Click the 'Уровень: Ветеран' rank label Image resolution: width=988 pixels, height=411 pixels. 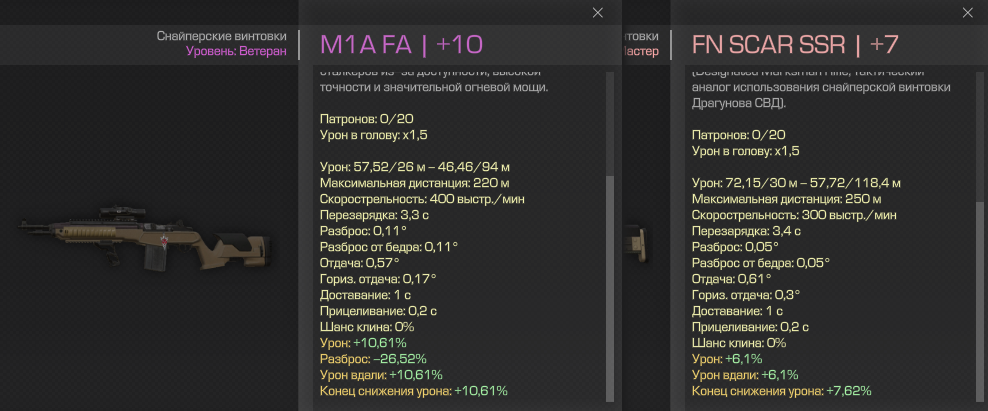pyautogui.click(x=236, y=51)
